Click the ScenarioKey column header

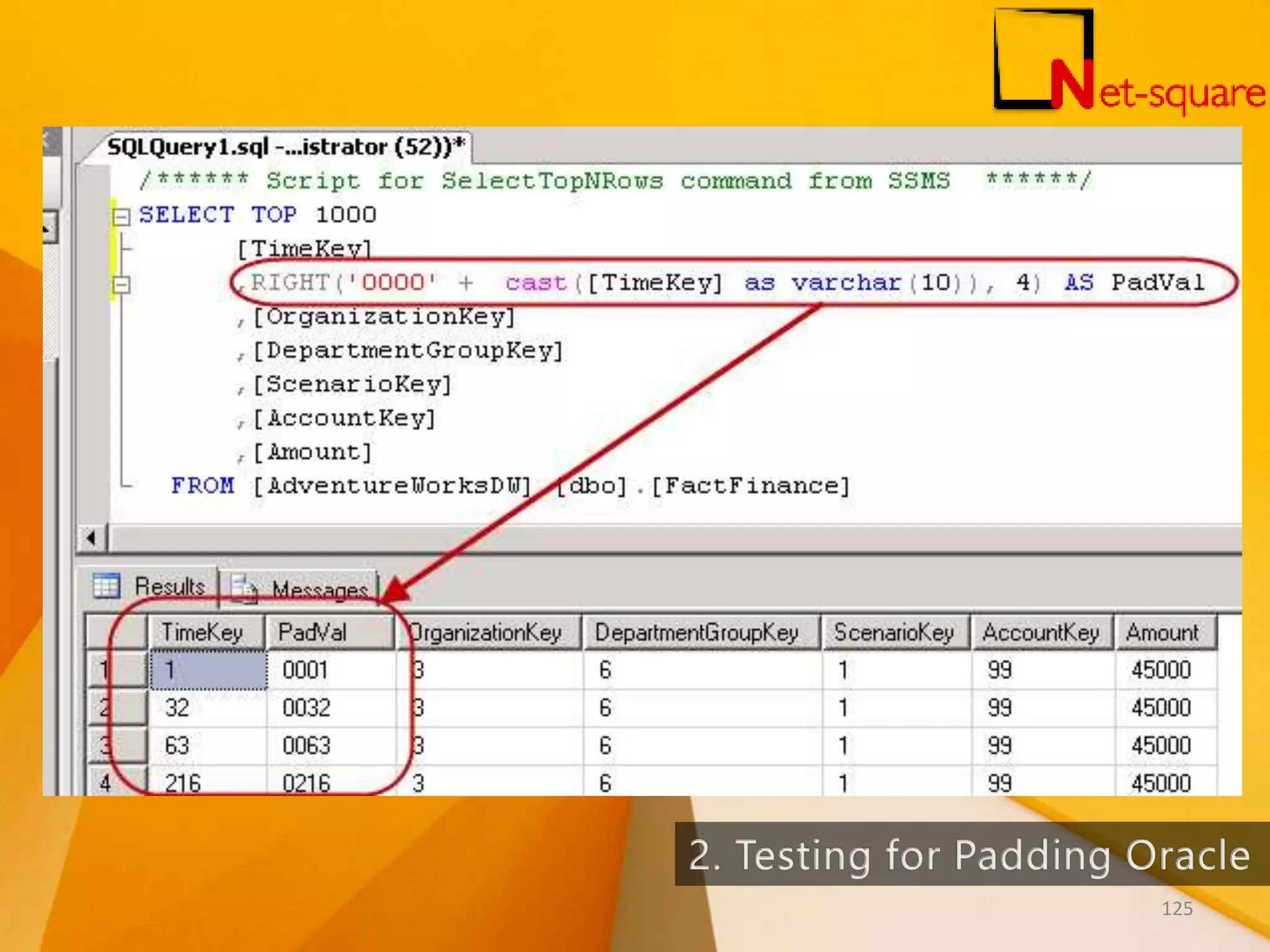coord(893,632)
